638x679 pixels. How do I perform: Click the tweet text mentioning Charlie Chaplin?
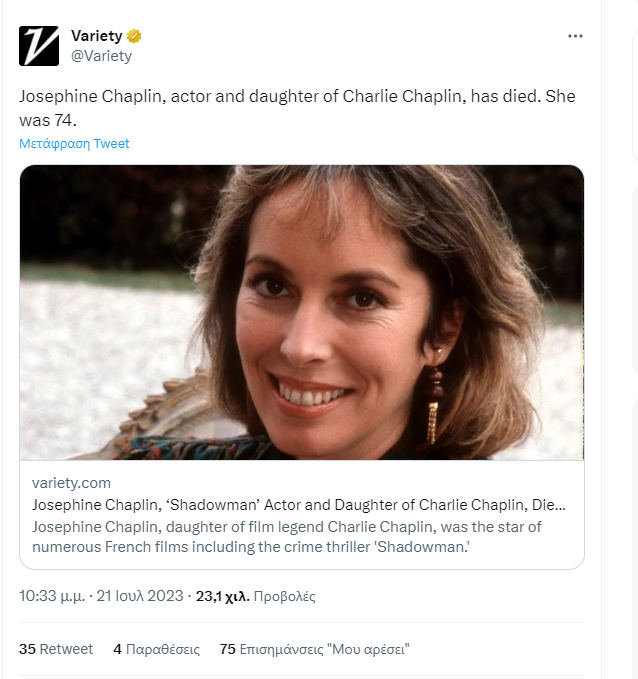pyautogui.click(x=297, y=97)
